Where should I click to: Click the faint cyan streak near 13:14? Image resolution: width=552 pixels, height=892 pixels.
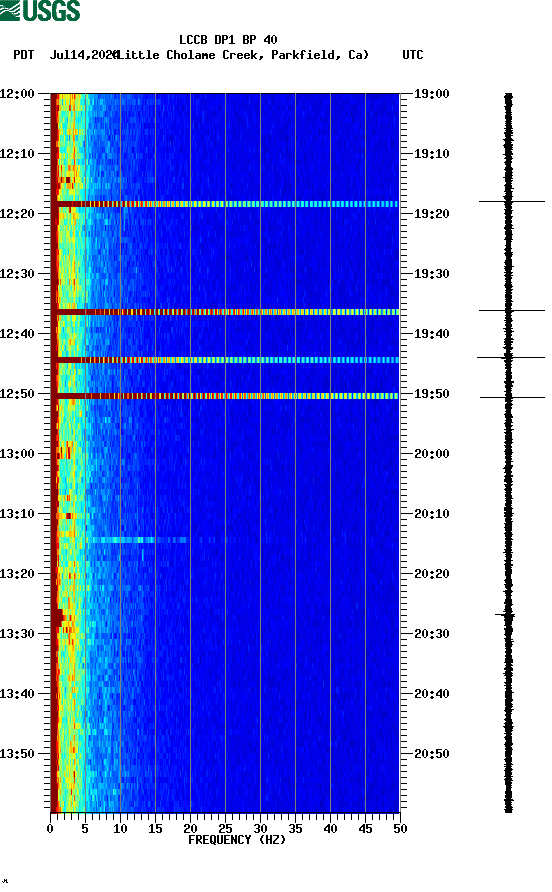137,540
